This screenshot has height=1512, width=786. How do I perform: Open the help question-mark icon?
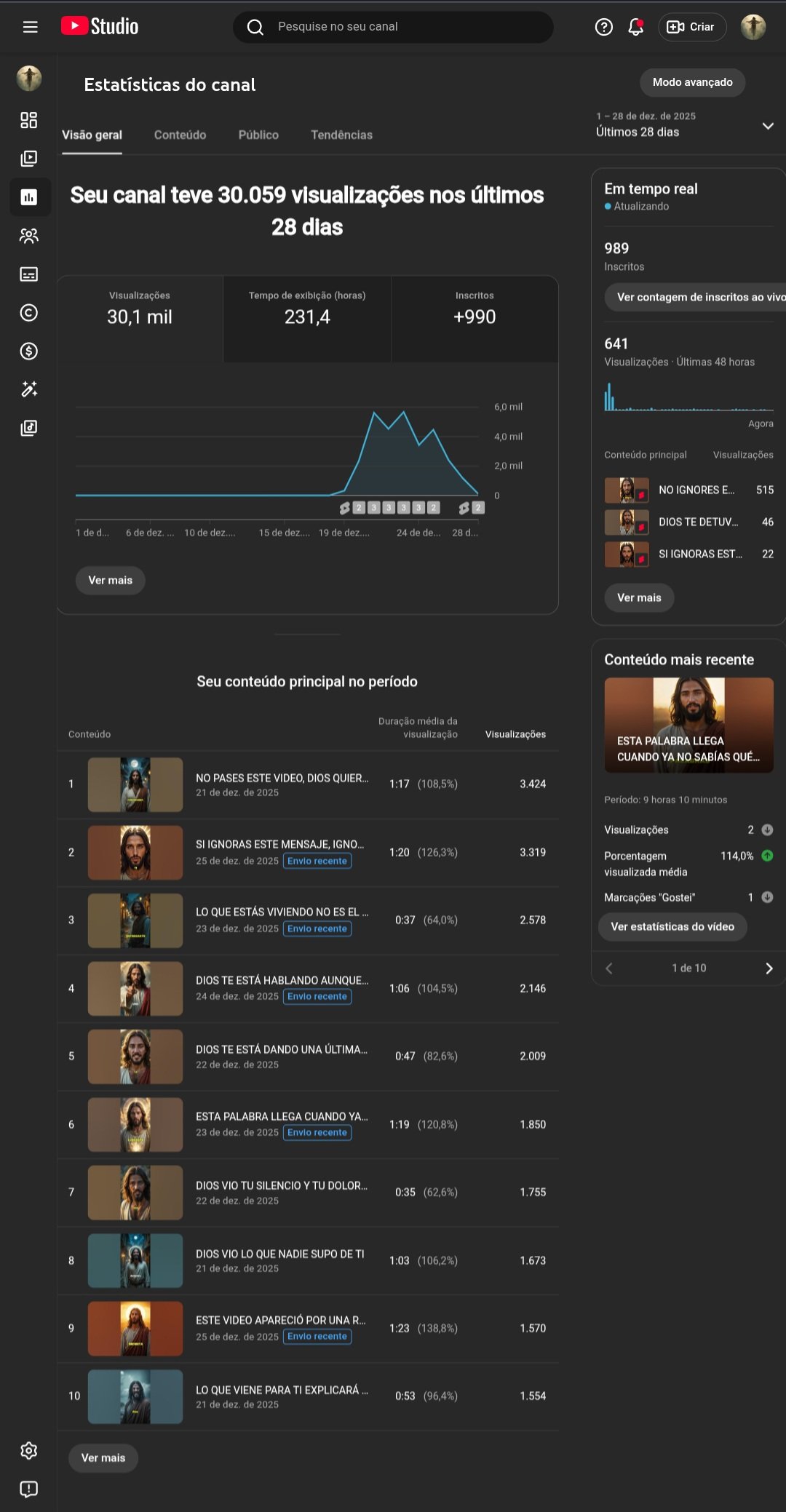pos(604,27)
